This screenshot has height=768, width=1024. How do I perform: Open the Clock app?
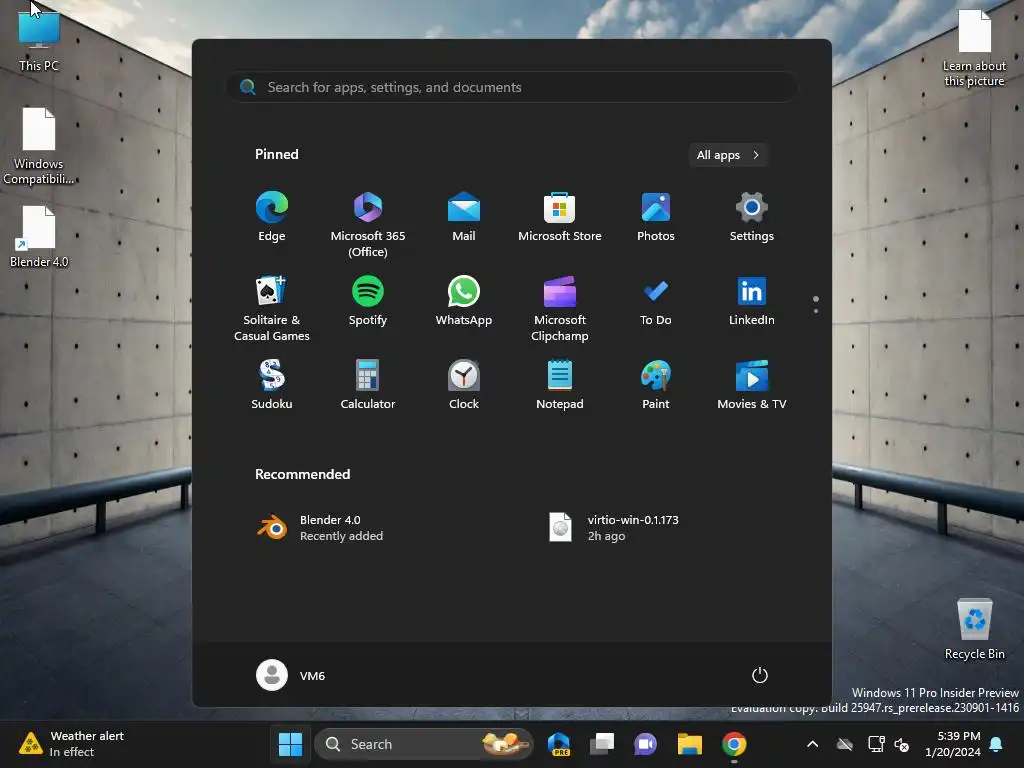tap(464, 385)
